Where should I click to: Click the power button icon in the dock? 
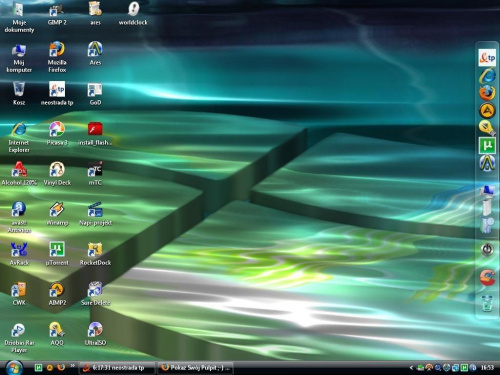point(487,249)
